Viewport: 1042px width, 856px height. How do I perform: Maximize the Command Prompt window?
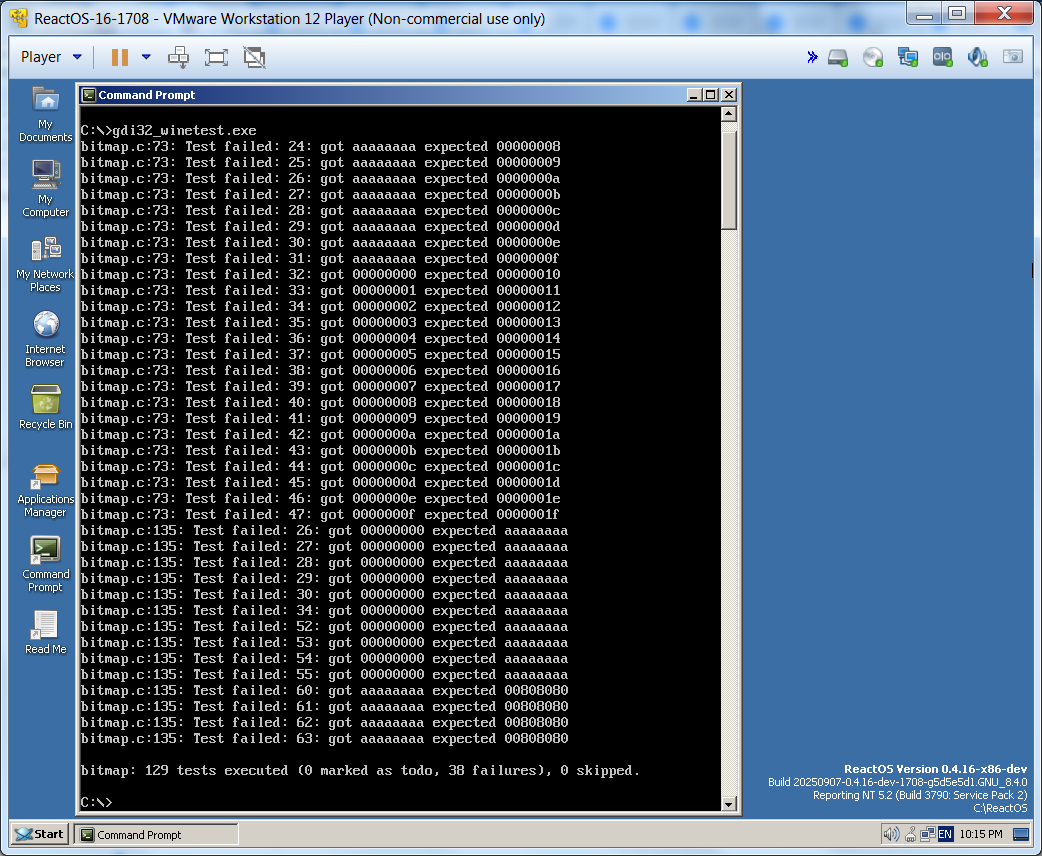click(x=710, y=95)
